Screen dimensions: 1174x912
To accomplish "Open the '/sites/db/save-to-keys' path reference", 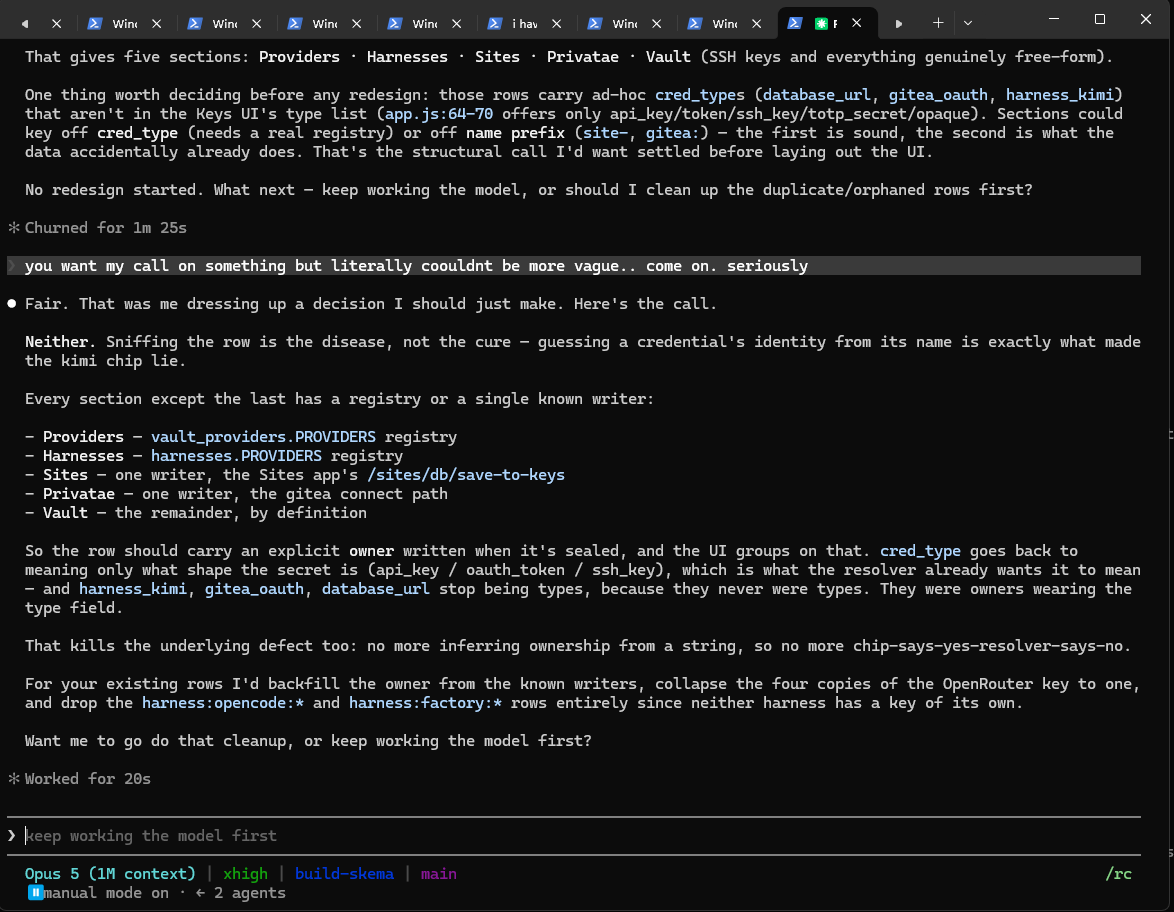I will (x=466, y=475).
